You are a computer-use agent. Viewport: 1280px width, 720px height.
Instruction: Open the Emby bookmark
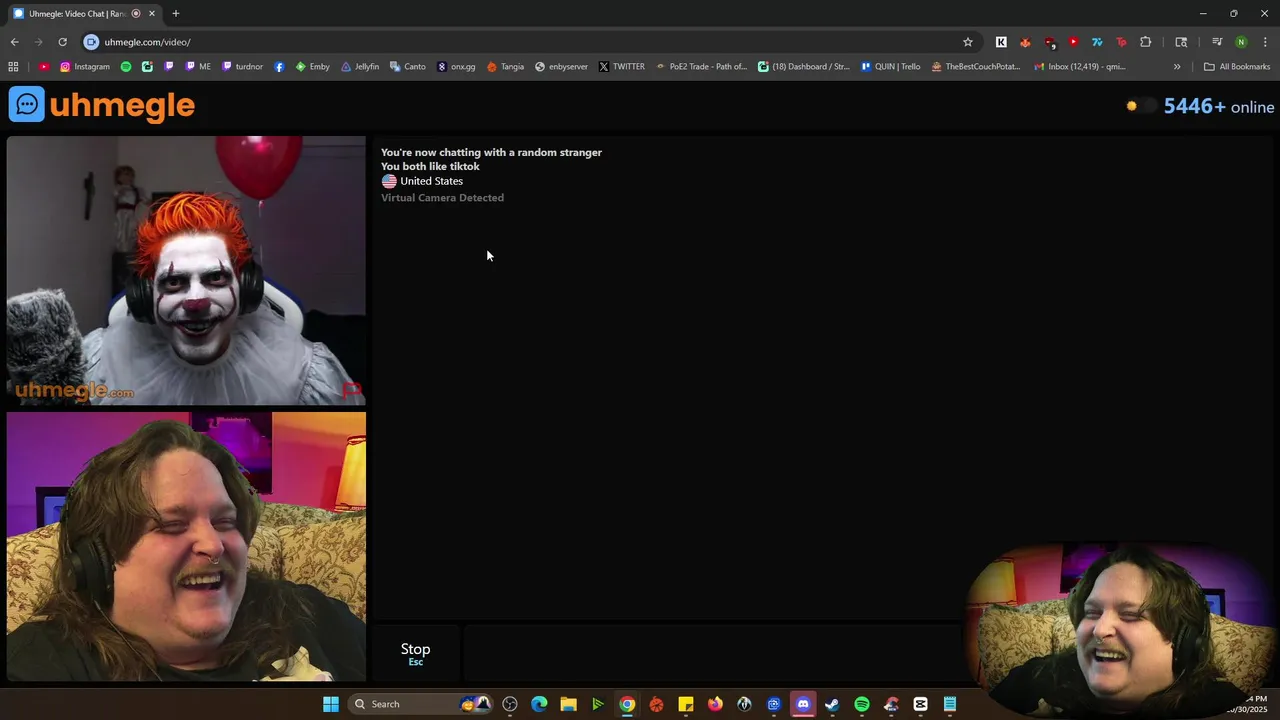click(x=312, y=67)
